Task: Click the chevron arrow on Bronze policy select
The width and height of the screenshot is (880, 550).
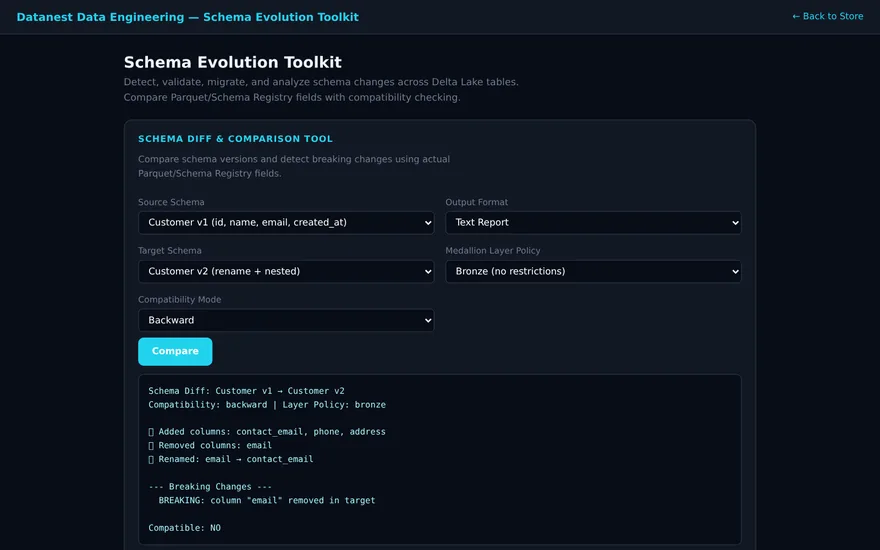Action: [x=735, y=272]
